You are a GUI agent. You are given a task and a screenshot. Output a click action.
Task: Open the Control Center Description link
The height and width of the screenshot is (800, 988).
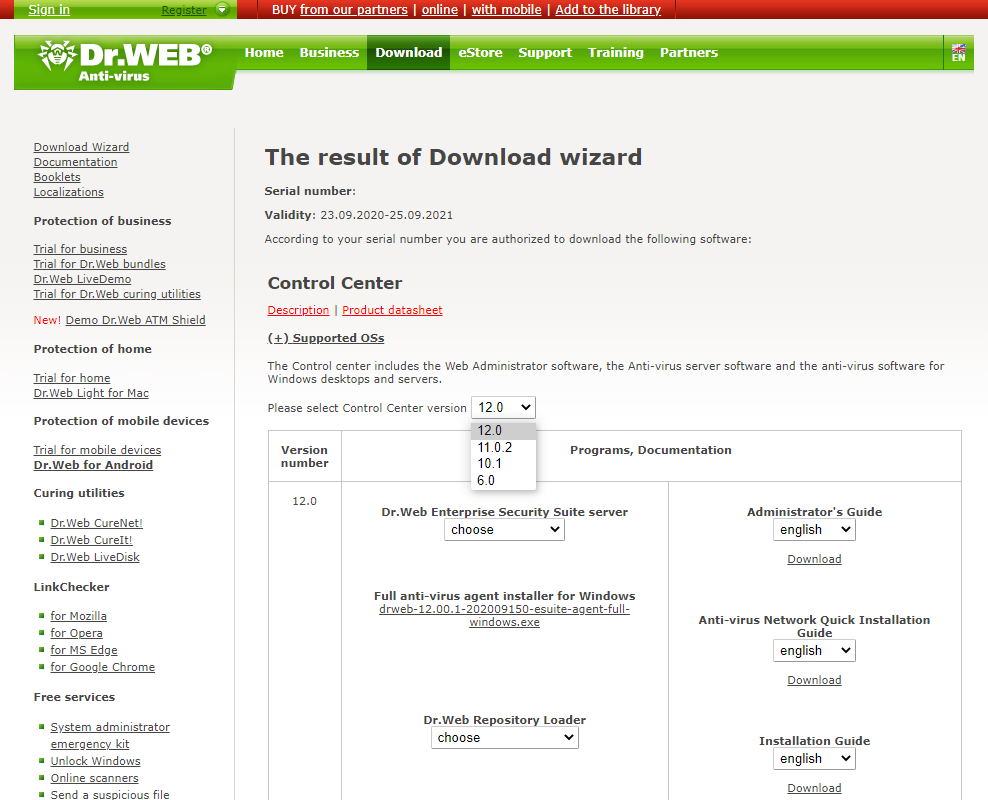click(x=298, y=310)
